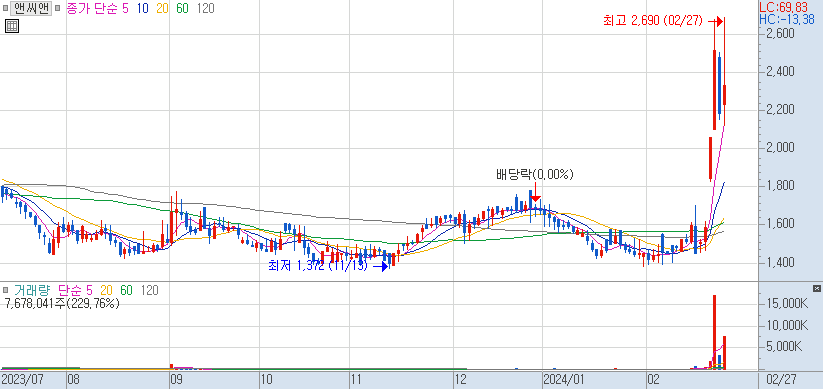Click the 2,600 price axis label
823x389 pixels.
(x=779, y=34)
